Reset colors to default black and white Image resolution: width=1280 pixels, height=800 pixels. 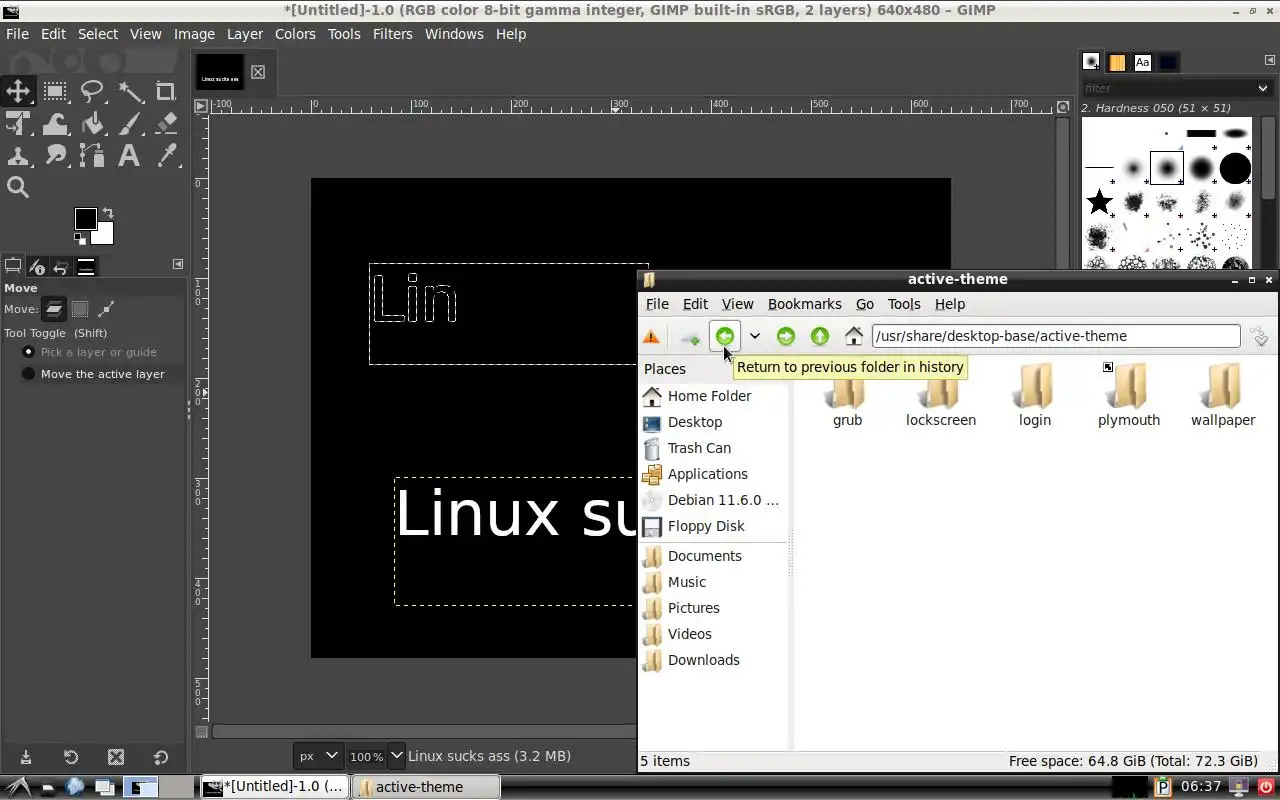click(x=79, y=239)
